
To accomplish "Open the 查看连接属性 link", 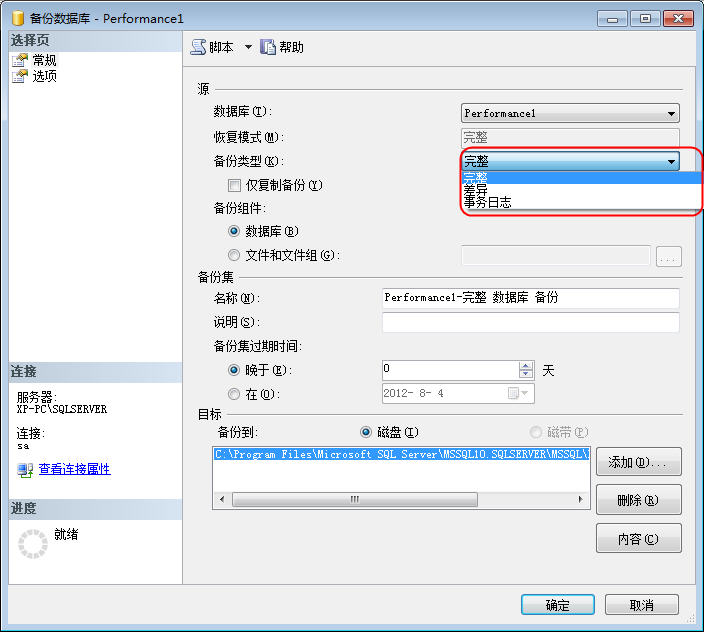I will [x=75, y=469].
